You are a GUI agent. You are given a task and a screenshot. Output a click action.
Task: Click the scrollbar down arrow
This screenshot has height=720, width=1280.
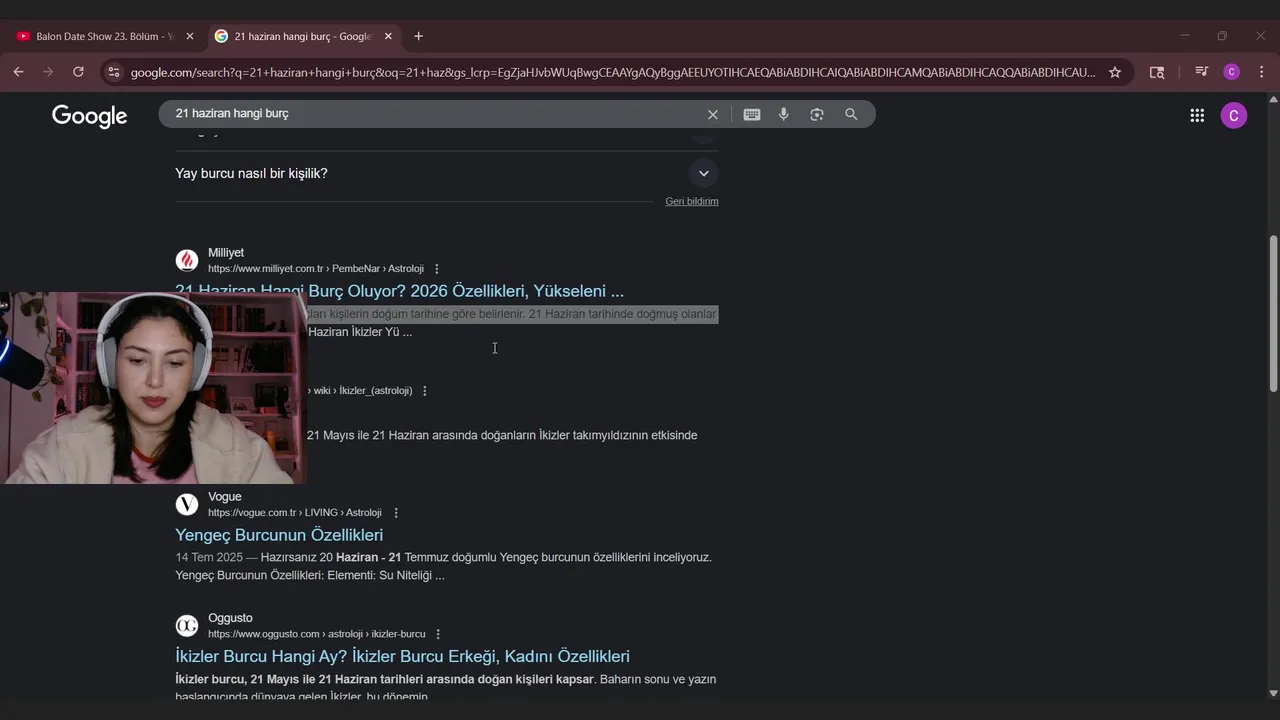click(1272, 692)
